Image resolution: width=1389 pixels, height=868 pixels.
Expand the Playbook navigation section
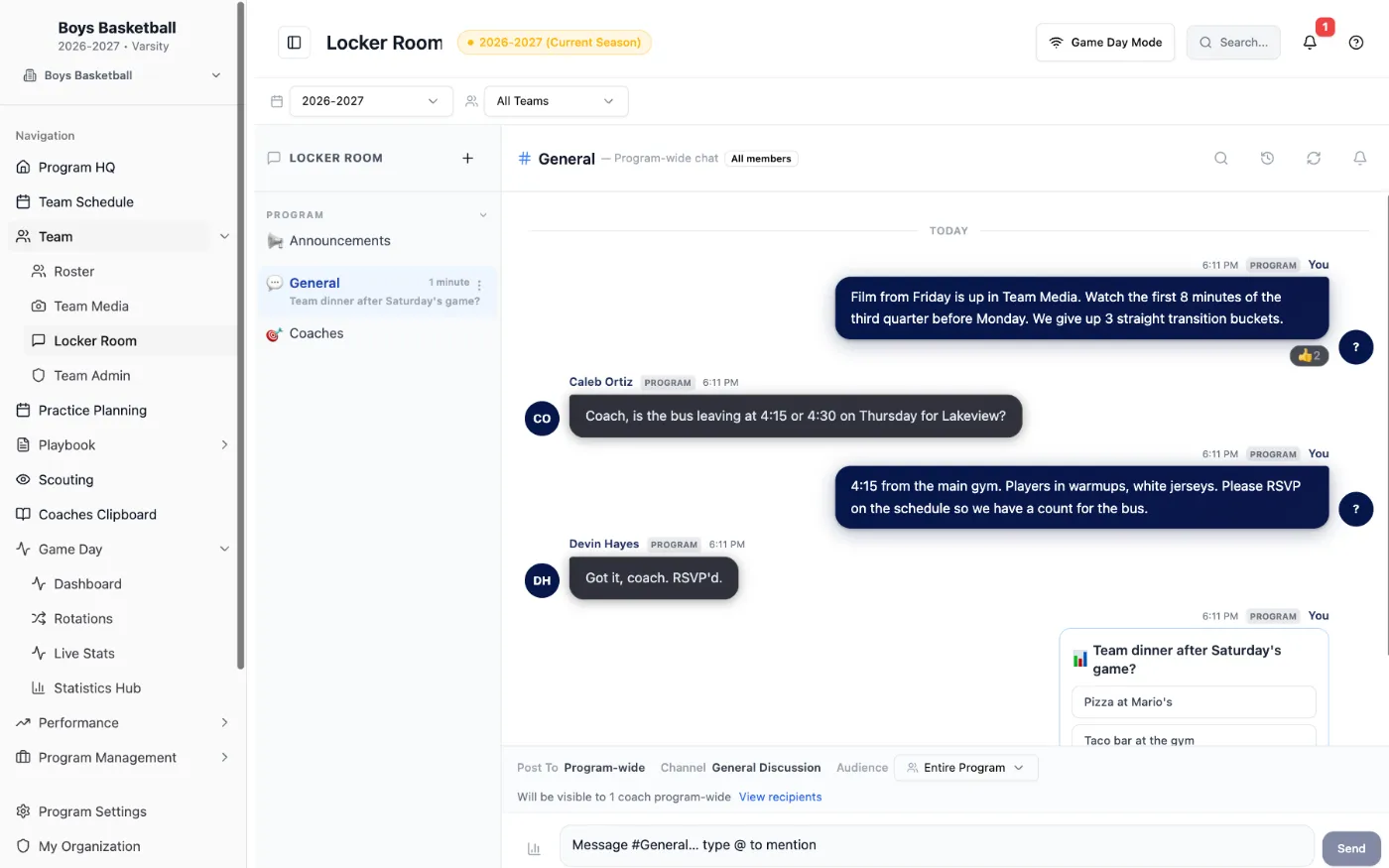point(224,444)
